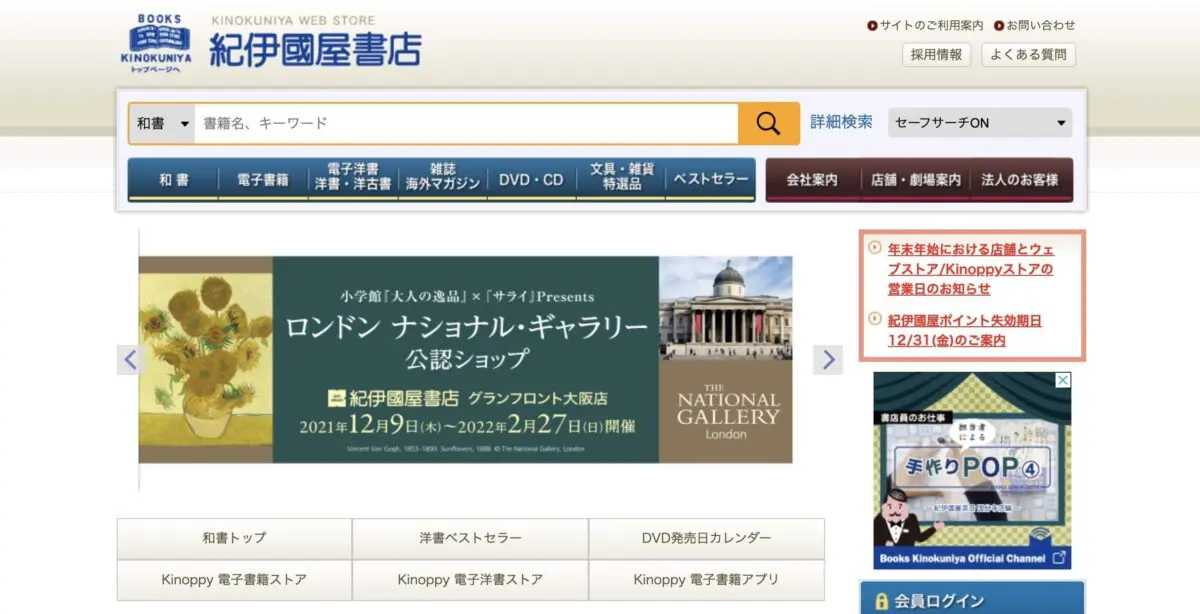The image size is (1200, 614).
Task: Open the National Gallery shop banner
Action: (x=465, y=360)
